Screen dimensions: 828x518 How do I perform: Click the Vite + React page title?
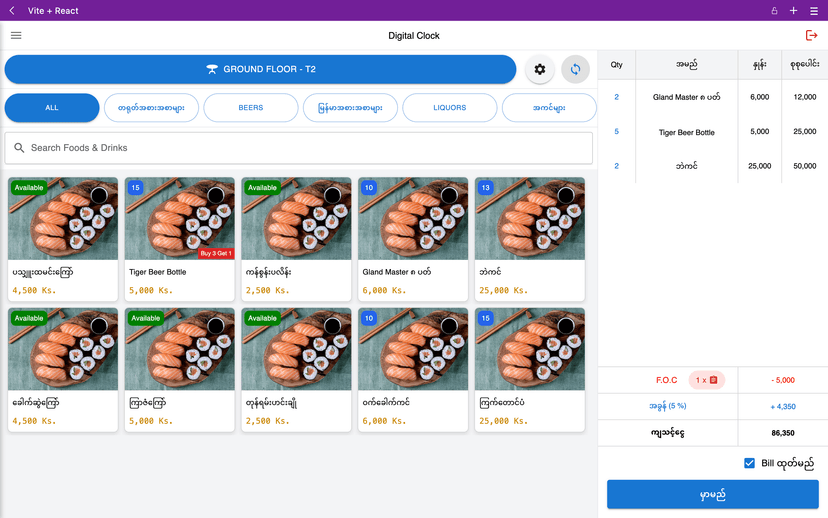53,11
